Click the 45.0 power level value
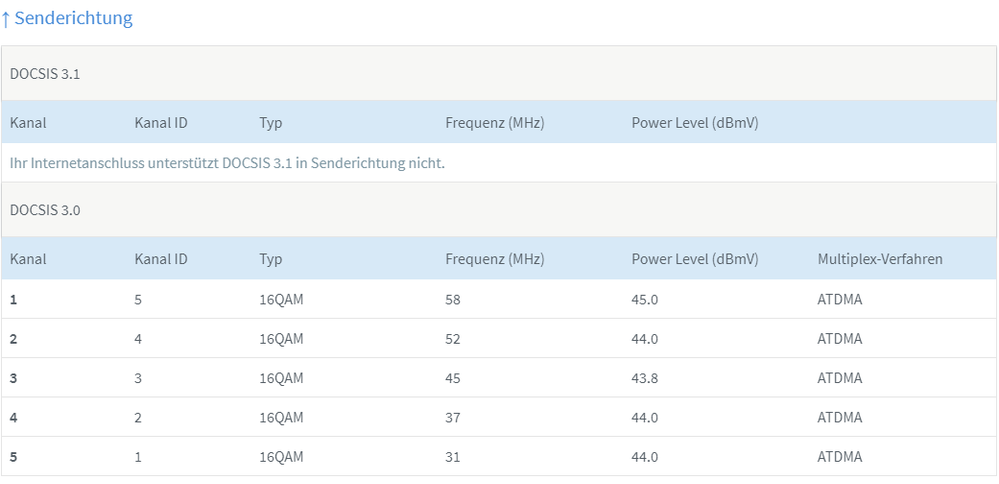Image resolution: width=999 pixels, height=484 pixels. 645,299
